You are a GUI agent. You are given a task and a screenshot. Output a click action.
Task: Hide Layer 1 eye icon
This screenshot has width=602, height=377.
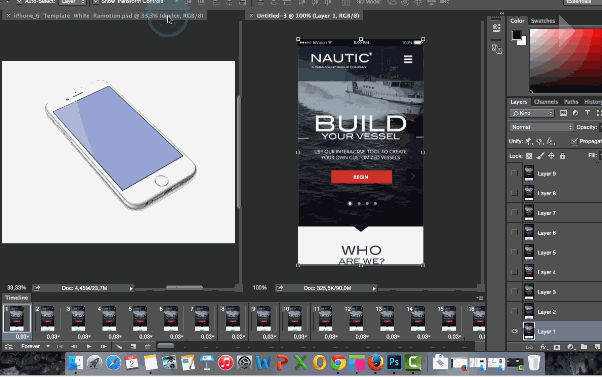click(514, 331)
